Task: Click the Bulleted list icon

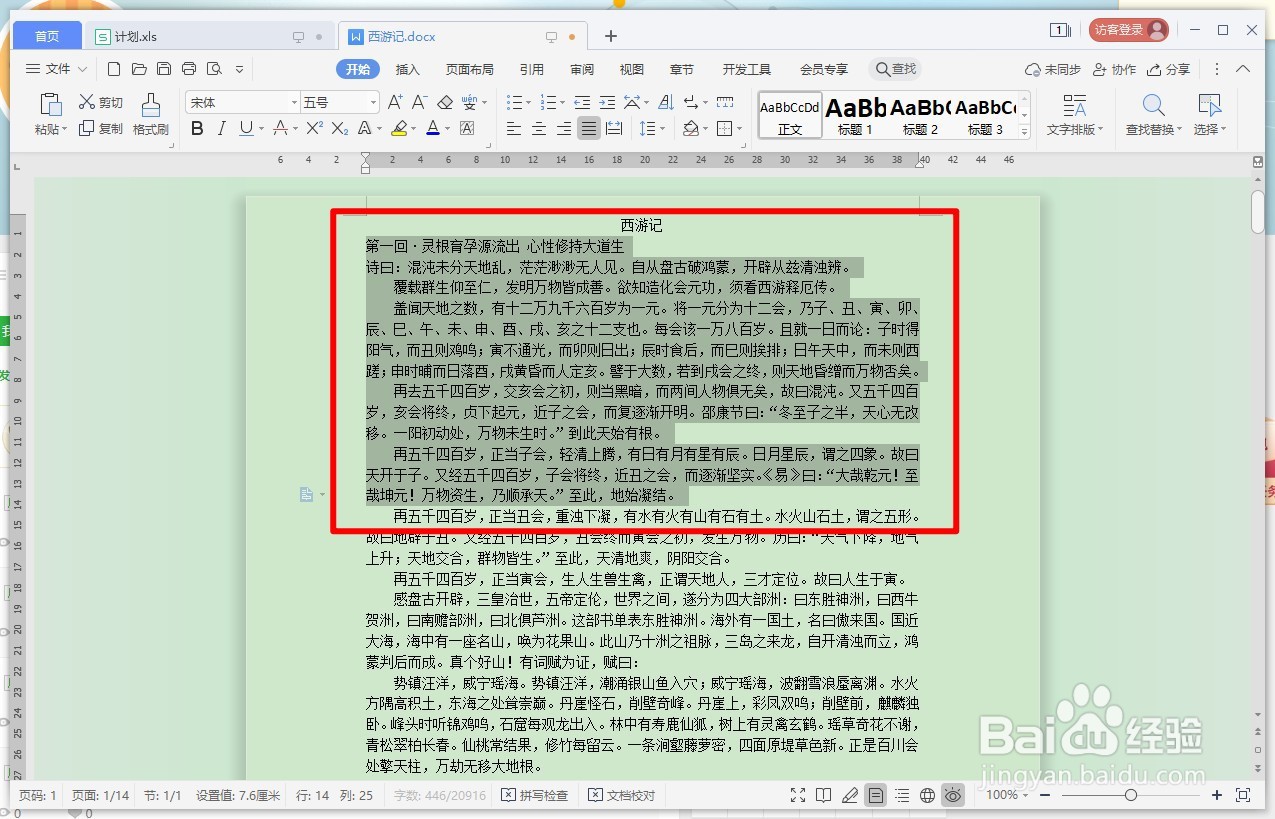Action: click(x=513, y=102)
